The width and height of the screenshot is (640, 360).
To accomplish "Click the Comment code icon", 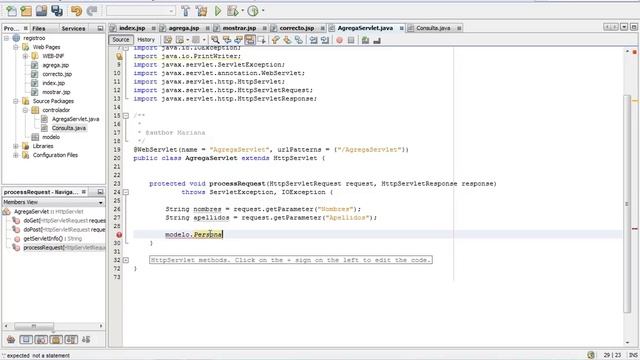I will (365, 40).
